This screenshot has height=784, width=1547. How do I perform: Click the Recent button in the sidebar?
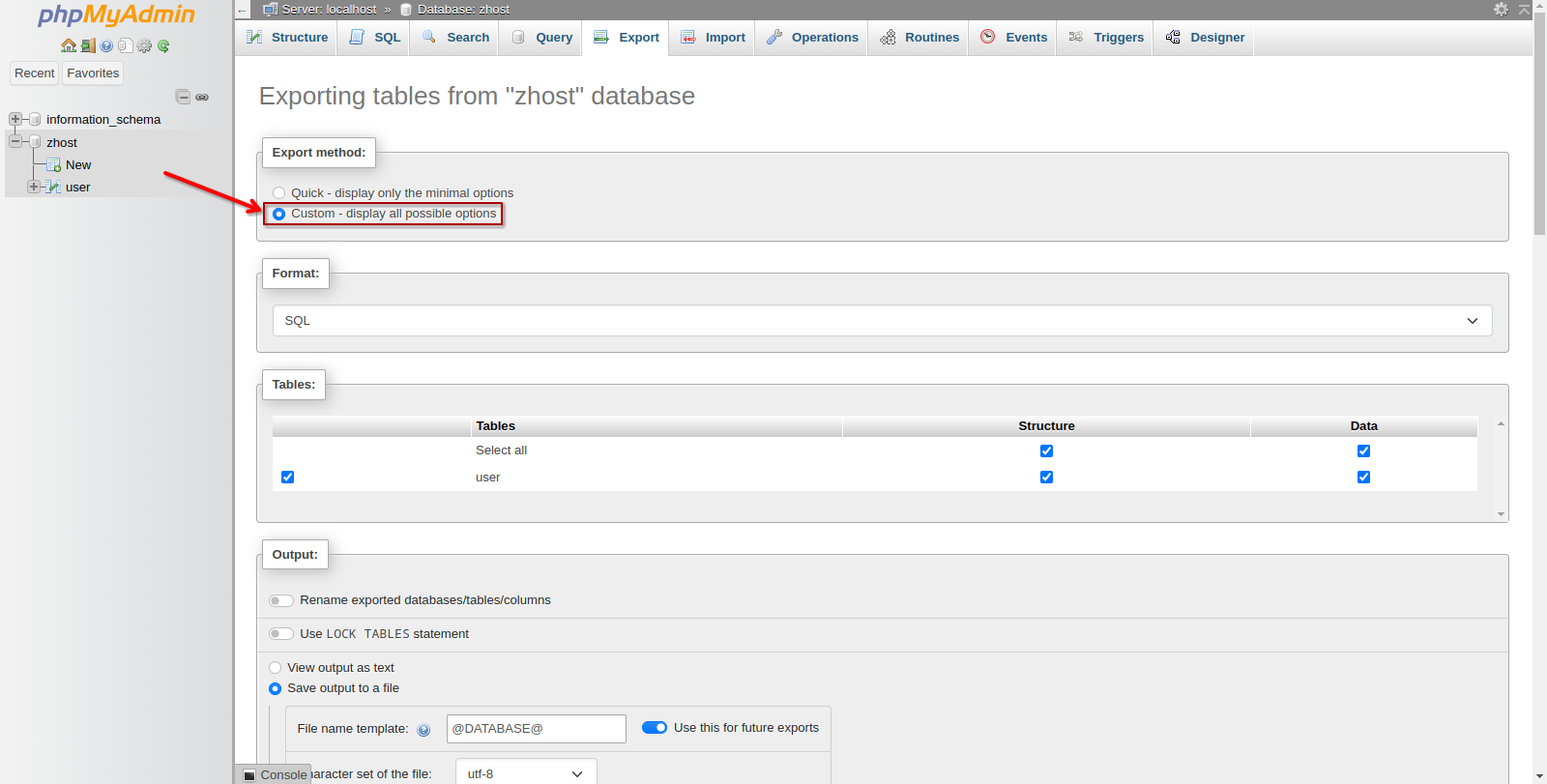click(35, 73)
